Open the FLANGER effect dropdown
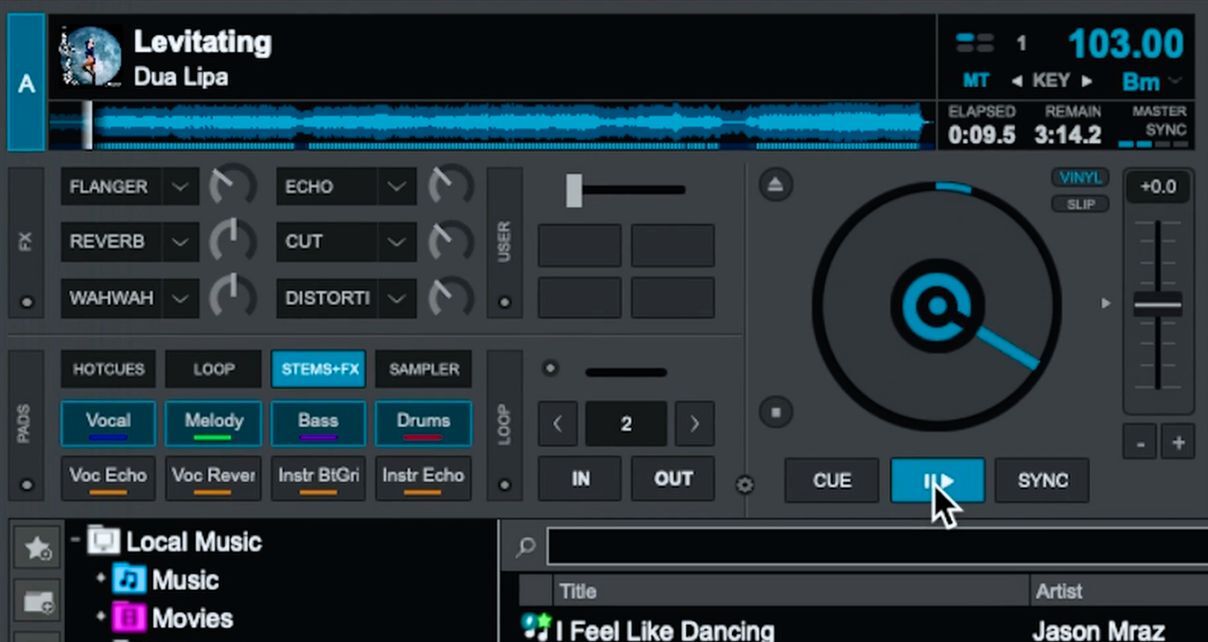1208x642 pixels. coord(180,187)
